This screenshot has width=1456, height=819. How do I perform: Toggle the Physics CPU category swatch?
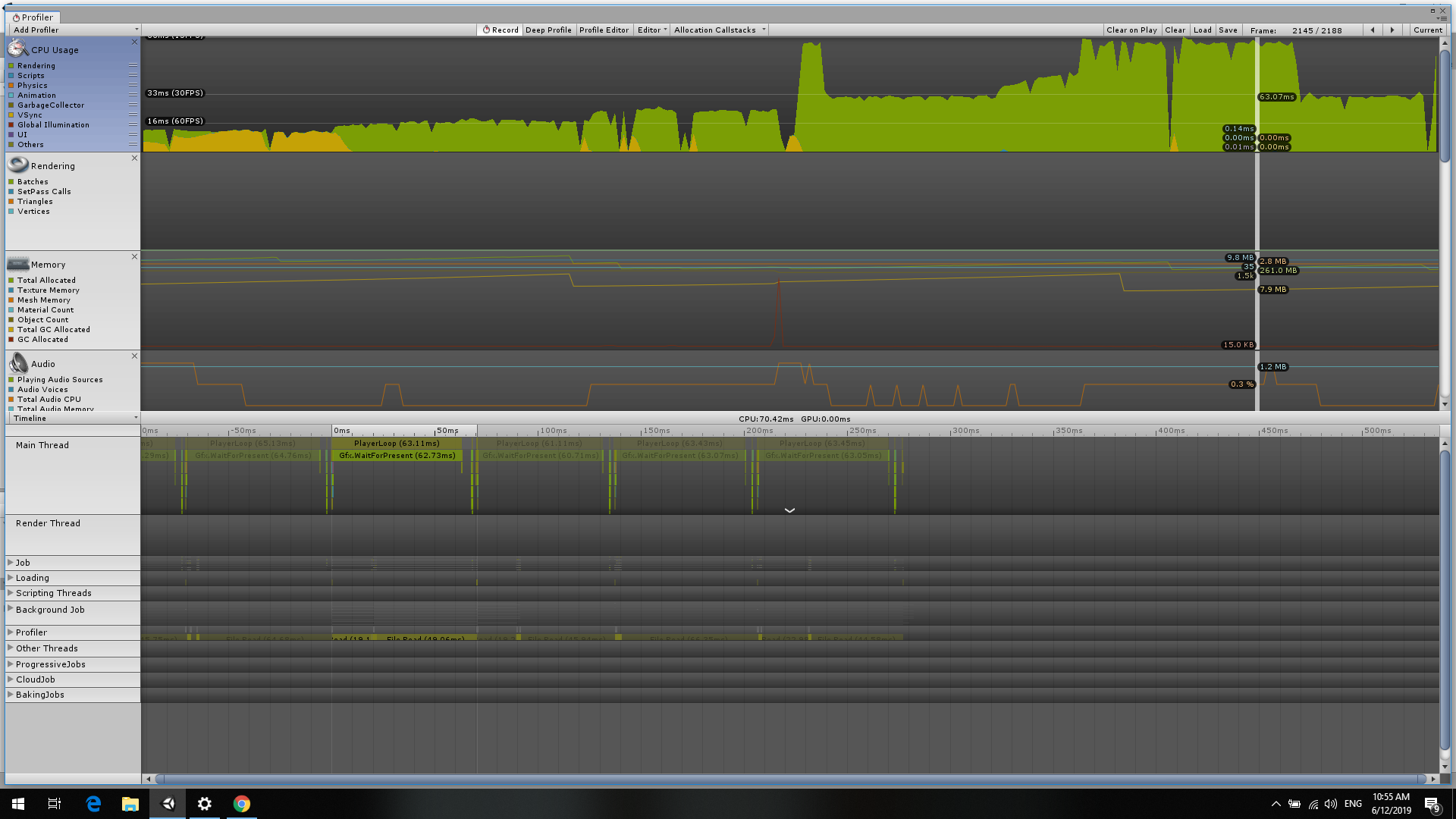point(11,86)
